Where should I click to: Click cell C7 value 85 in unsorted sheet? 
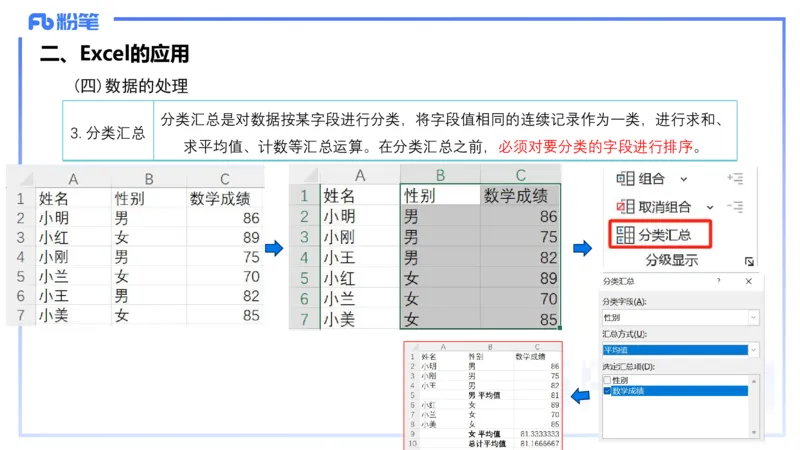coord(224,315)
